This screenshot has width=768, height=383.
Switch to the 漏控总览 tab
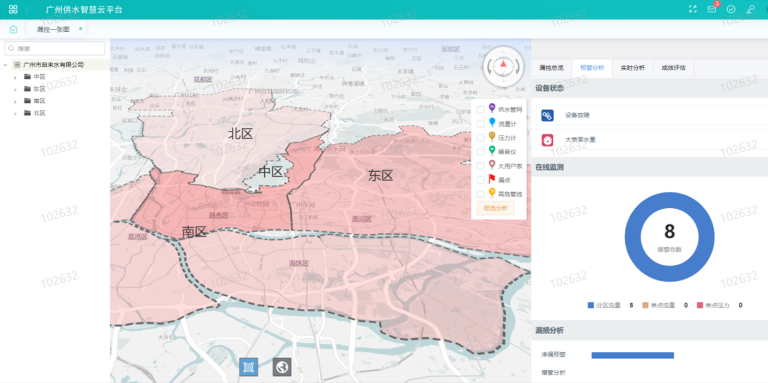pyautogui.click(x=552, y=68)
